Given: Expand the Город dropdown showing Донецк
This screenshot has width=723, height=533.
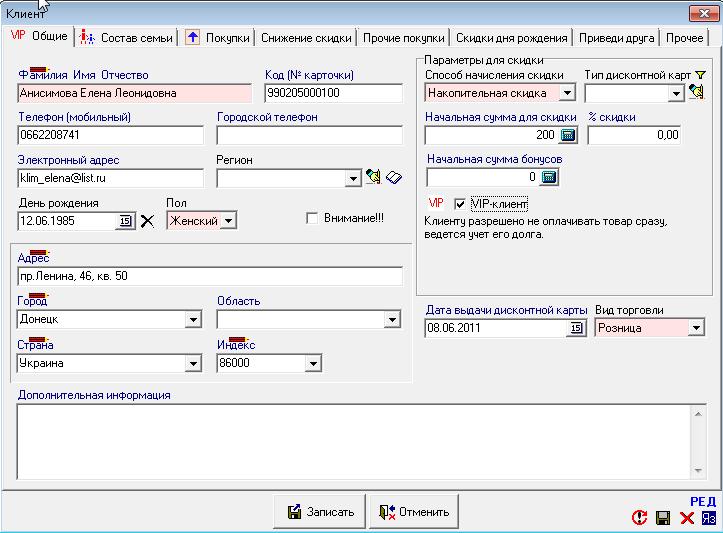Looking at the screenshot, I should [x=192, y=320].
